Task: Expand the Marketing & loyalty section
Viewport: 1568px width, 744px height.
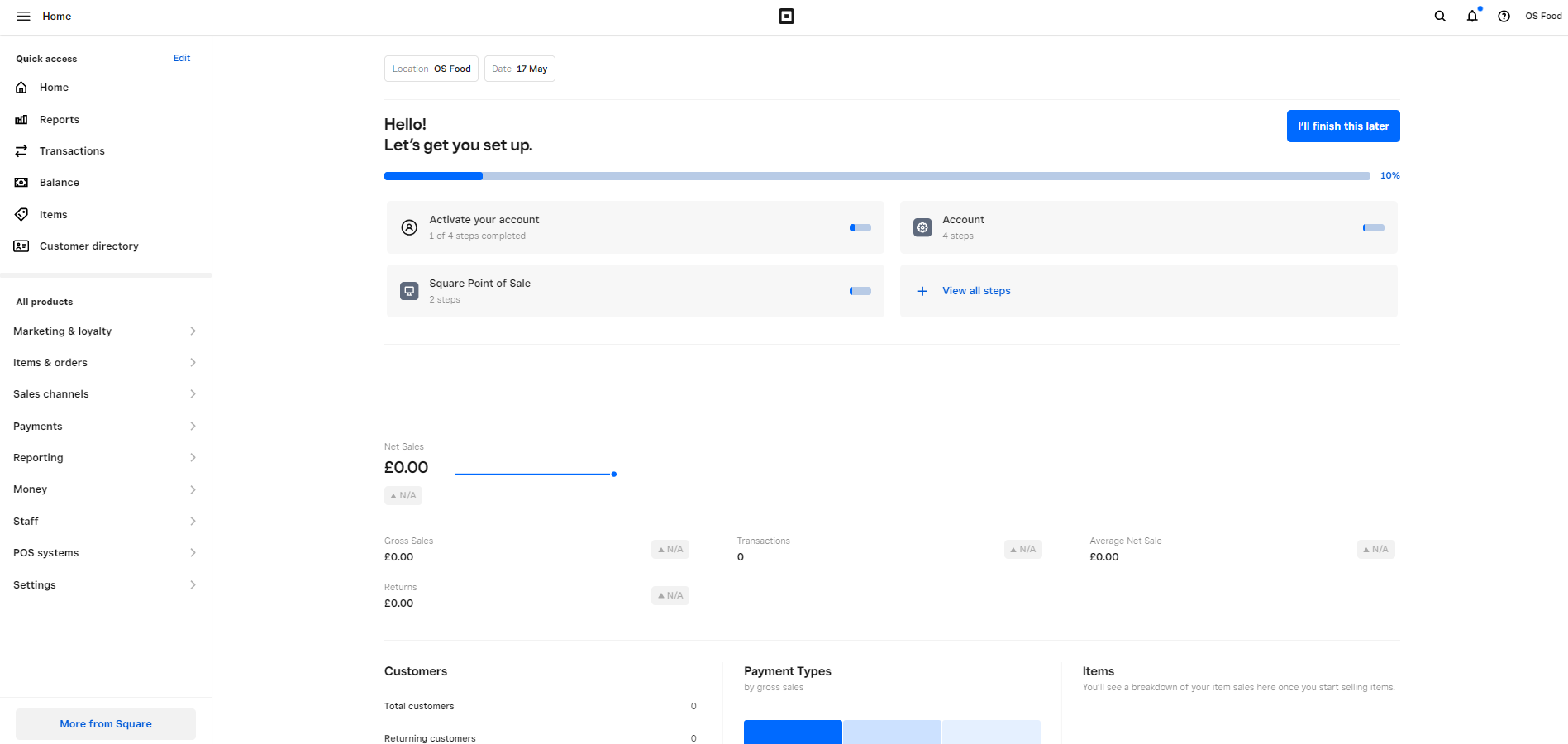Action: click(105, 331)
